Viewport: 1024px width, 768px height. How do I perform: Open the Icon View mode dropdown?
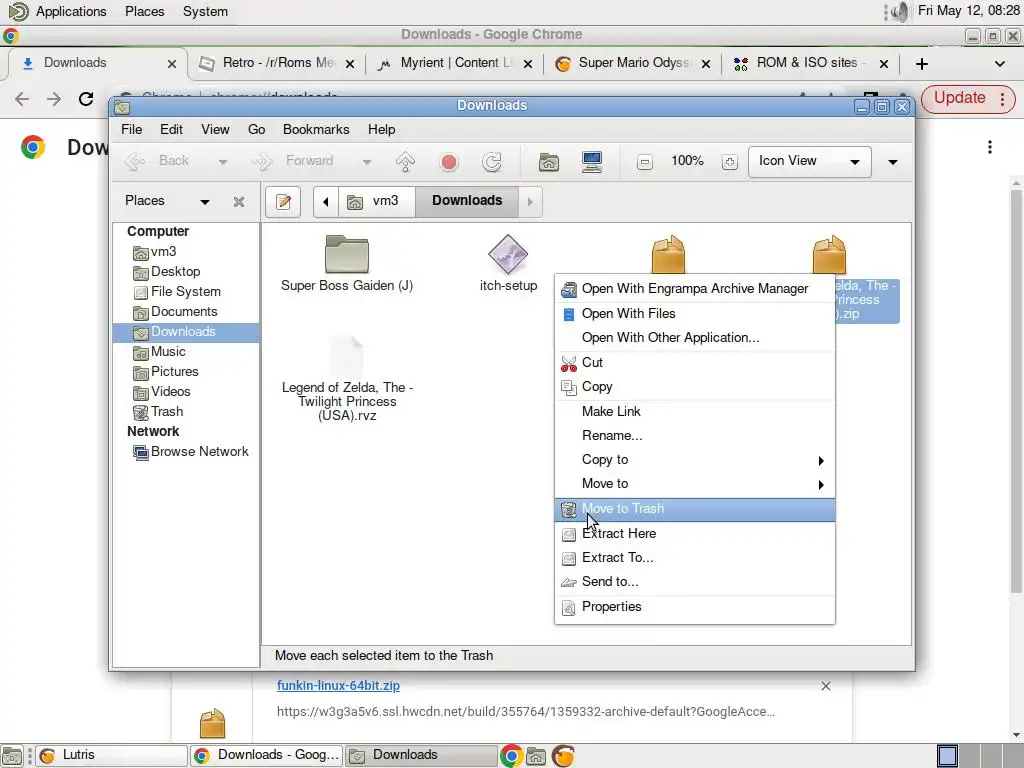(810, 161)
